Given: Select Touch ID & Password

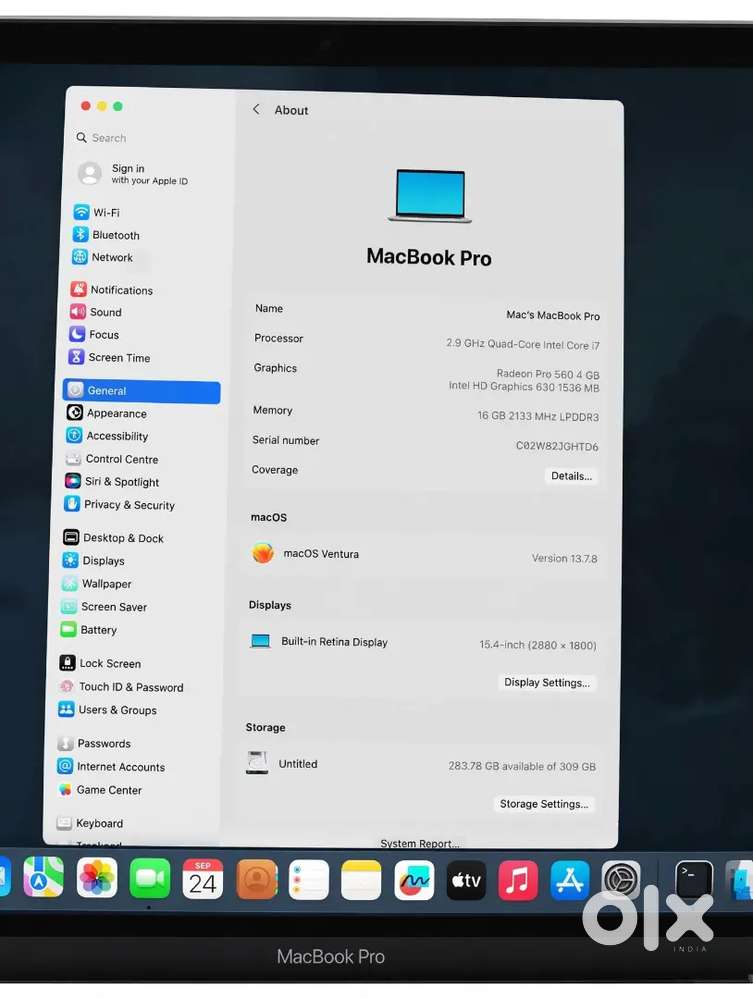Looking at the screenshot, I should [121, 687].
